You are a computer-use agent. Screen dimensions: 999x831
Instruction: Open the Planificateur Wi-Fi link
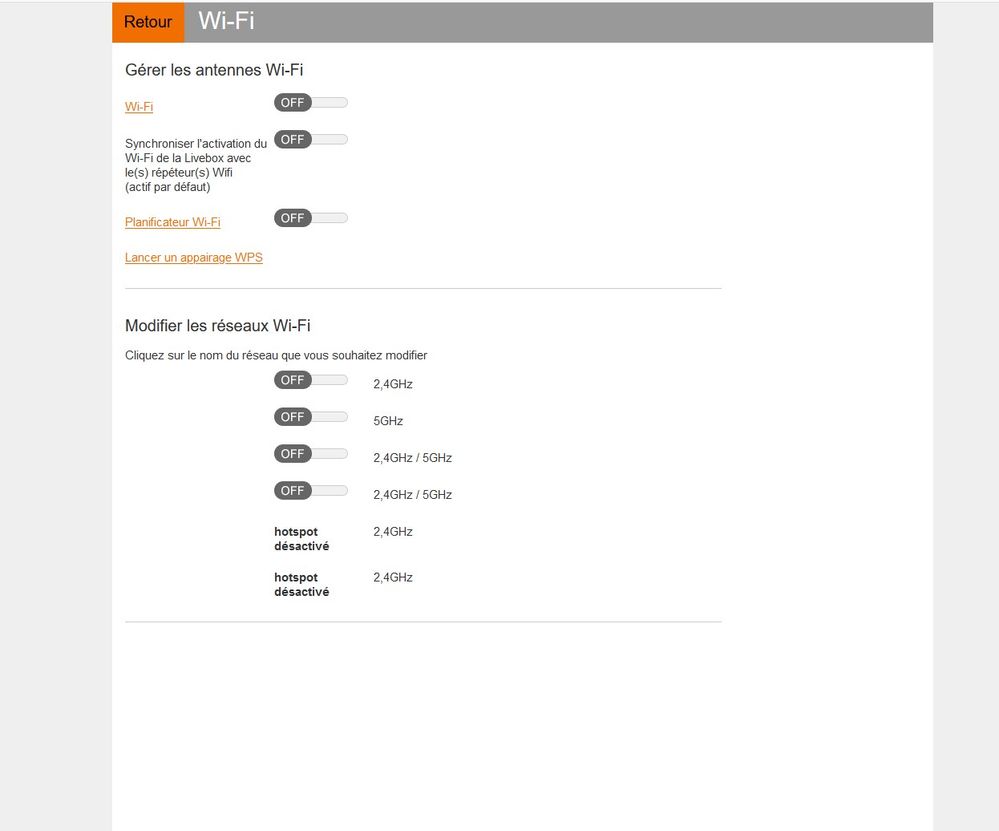pos(173,222)
